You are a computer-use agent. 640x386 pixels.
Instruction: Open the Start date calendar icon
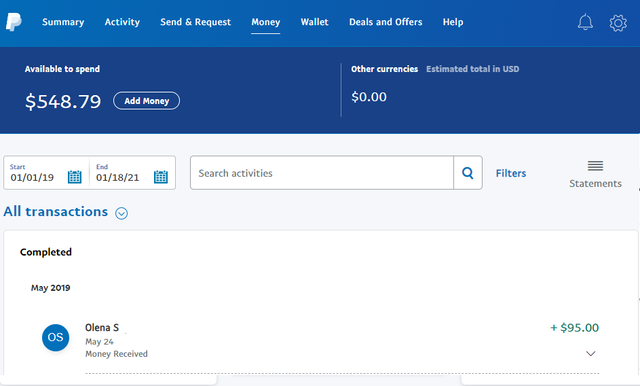74,177
